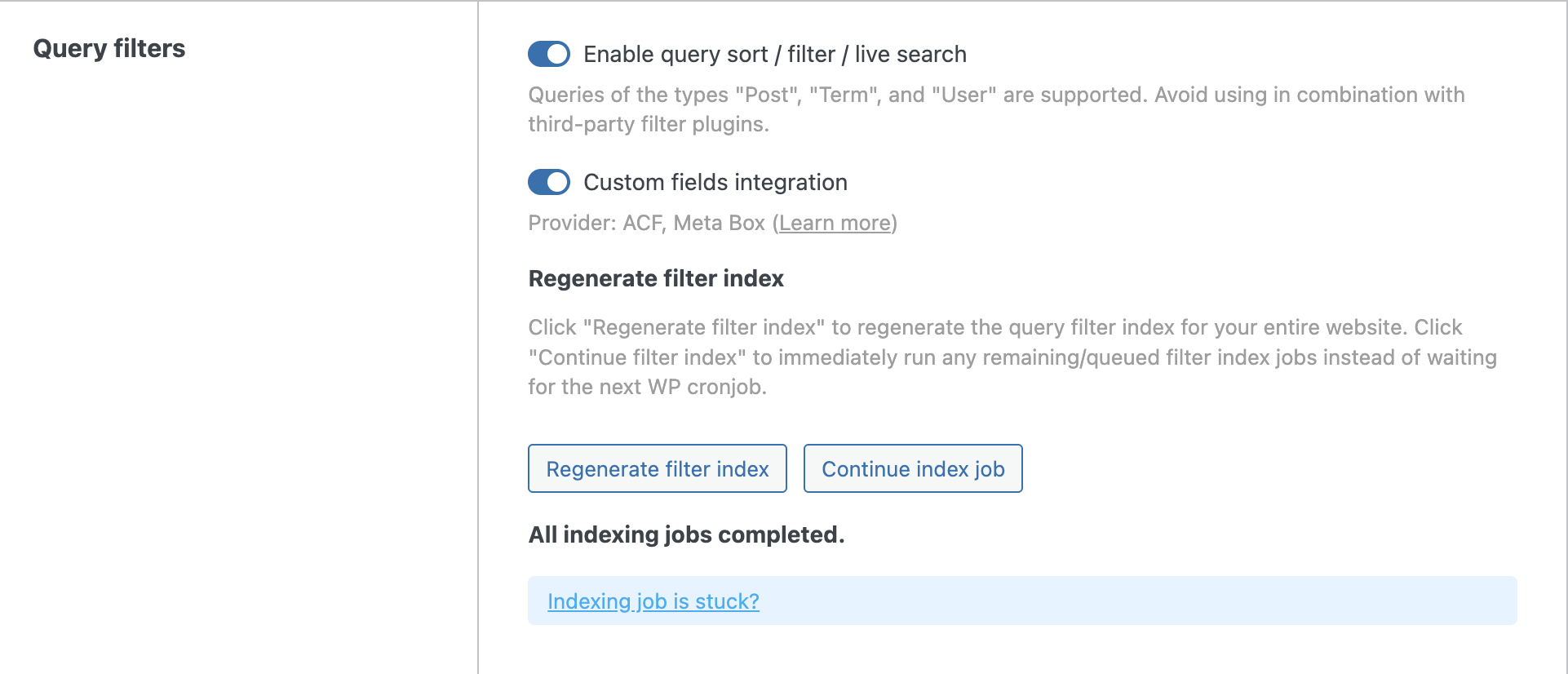Click the word "Provider:" under Custom fields
This screenshot has height=674, width=1568.
pyautogui.click(x=572, y=223)
